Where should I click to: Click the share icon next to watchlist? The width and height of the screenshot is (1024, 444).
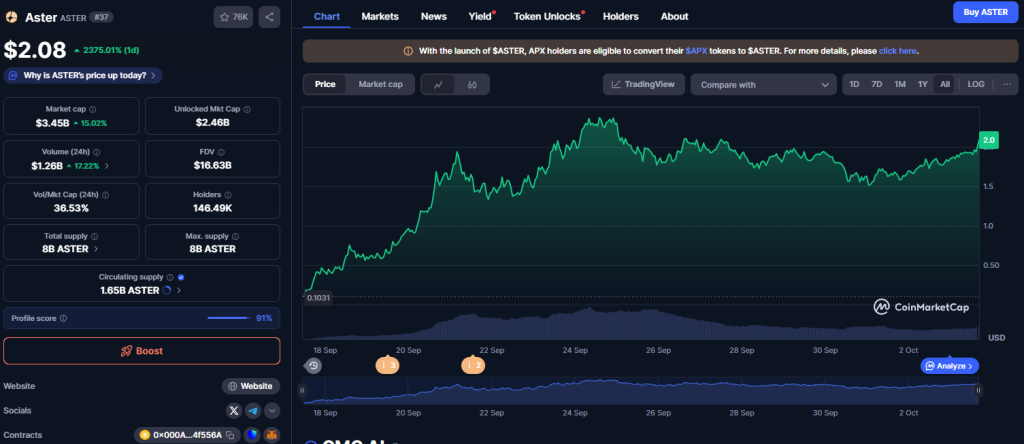270,17
